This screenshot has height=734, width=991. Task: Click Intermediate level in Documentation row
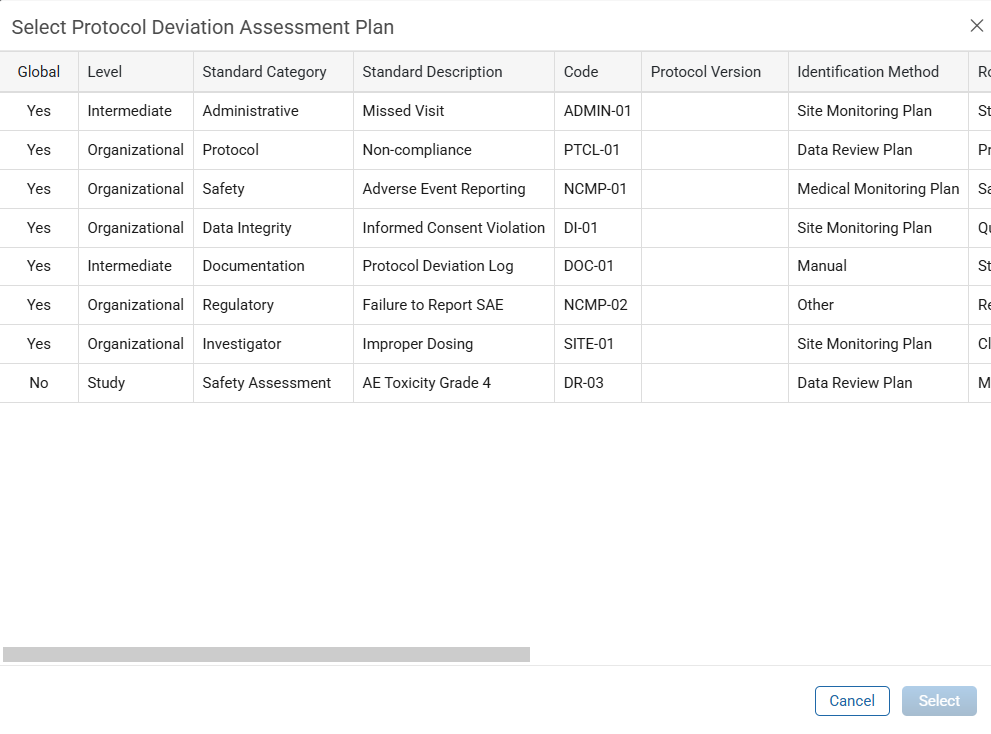136,266
